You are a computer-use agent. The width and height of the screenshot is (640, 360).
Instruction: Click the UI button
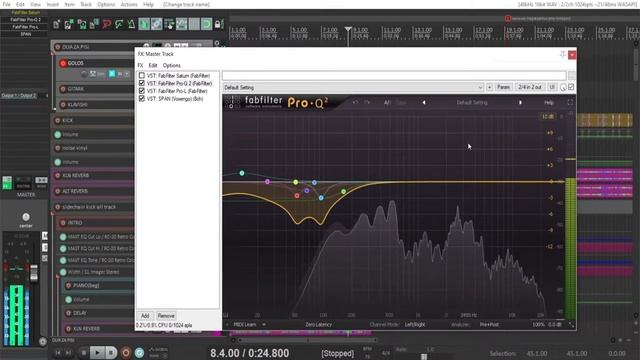click(552, 87)
